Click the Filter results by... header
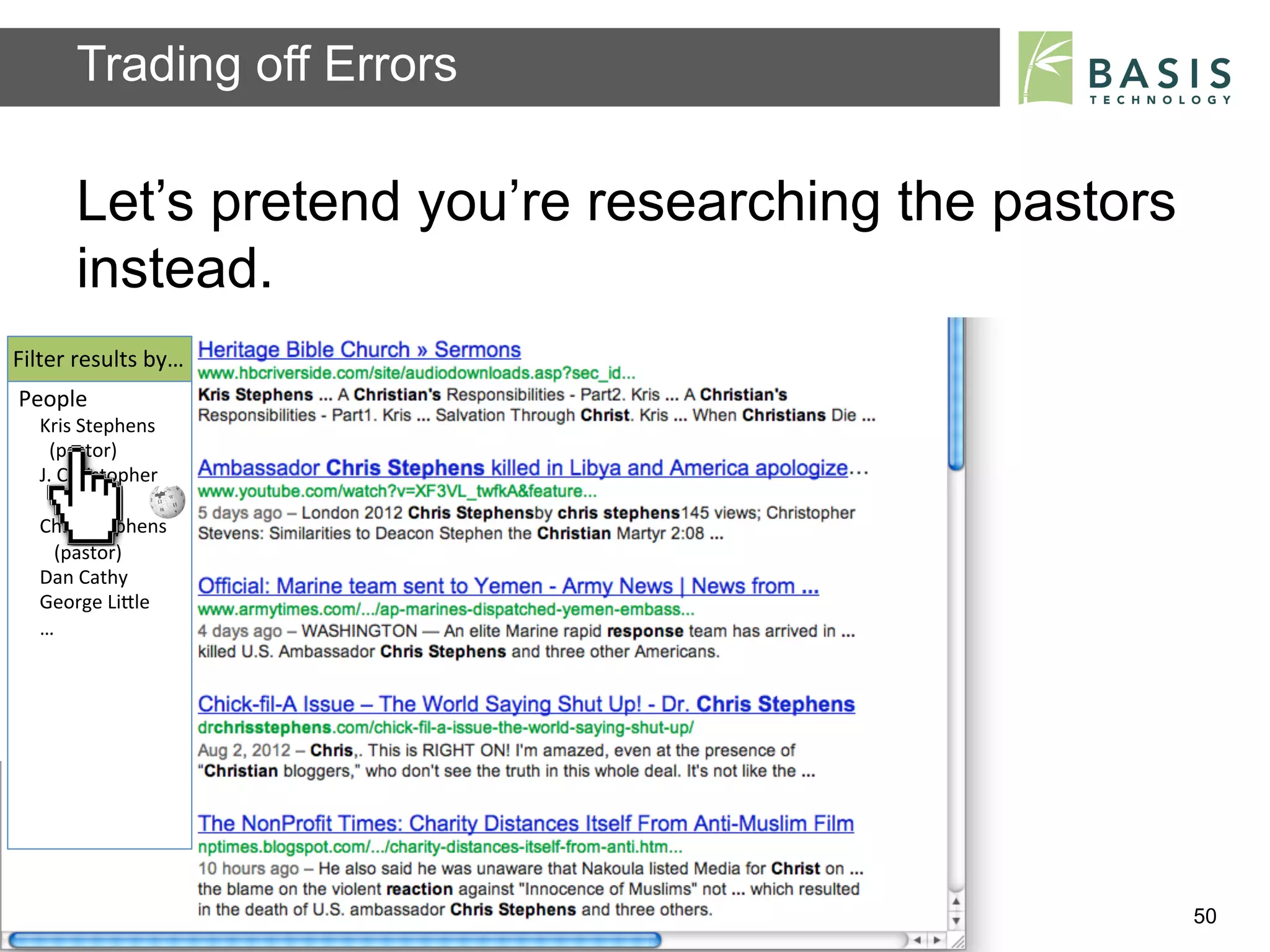This screenshot has width=1270, height=952. (x=99, y=359)
